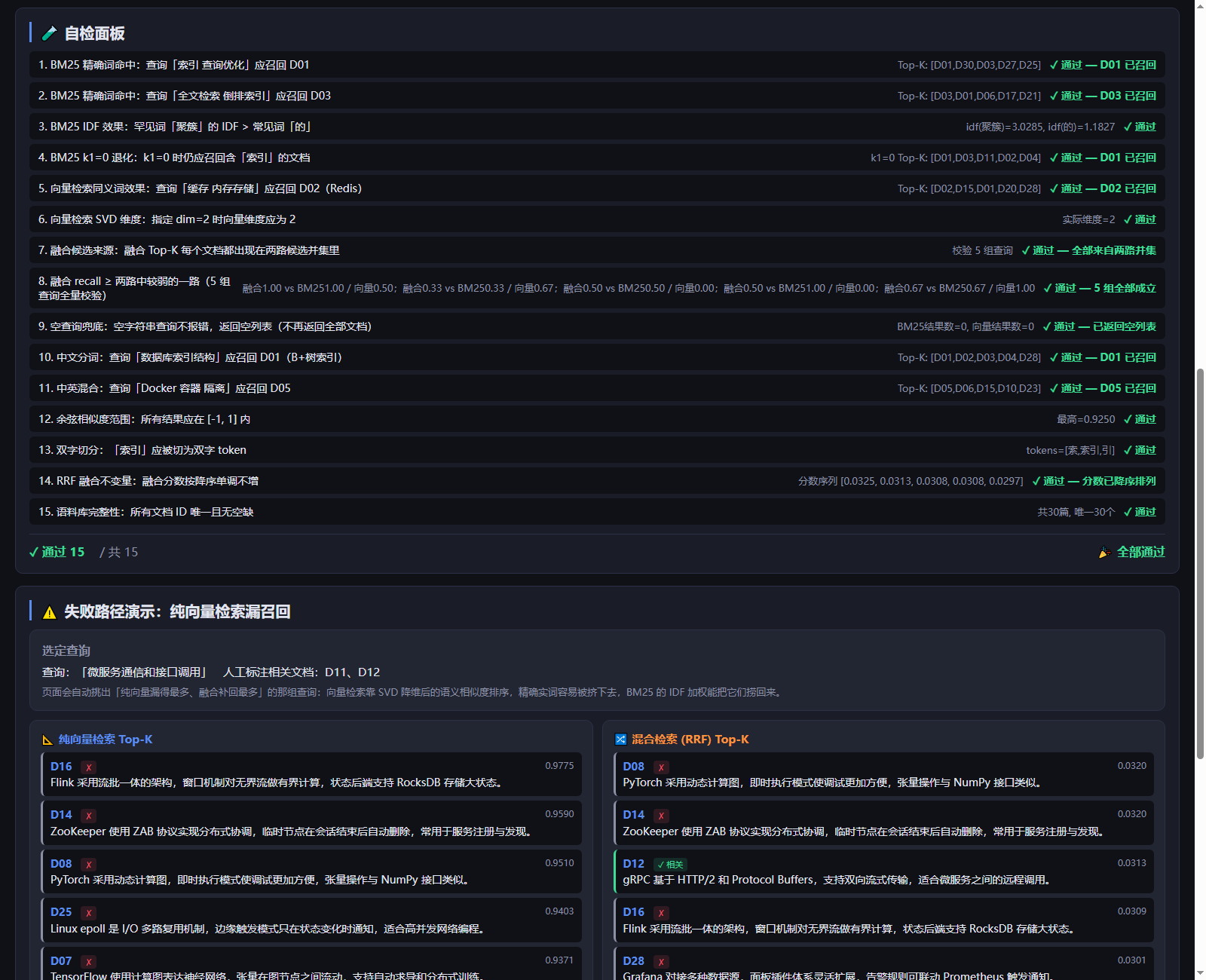This screenshot has width=1206, height=980.
Task: Click the X badge next to D25
Action: (89, 913)
